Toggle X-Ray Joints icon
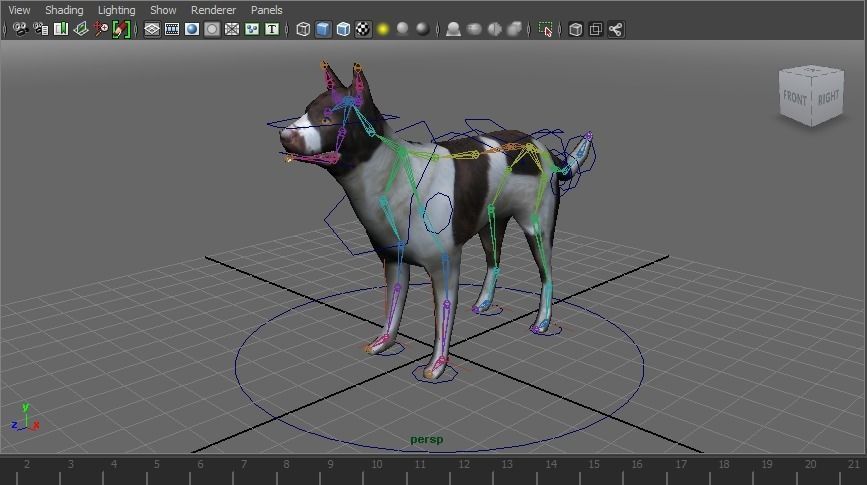 point(615,29)
